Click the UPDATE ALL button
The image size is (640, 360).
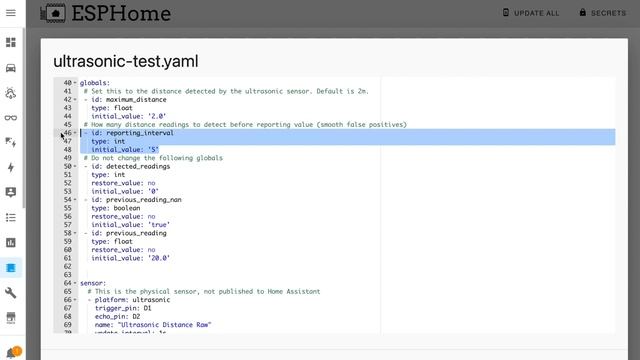click(531, 13)
